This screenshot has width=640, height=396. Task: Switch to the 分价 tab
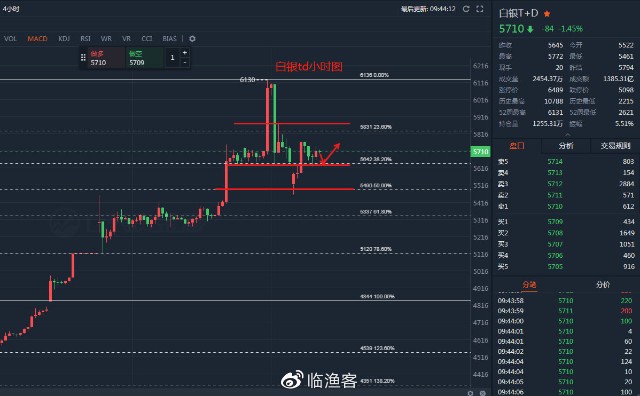tap(603, 285)
